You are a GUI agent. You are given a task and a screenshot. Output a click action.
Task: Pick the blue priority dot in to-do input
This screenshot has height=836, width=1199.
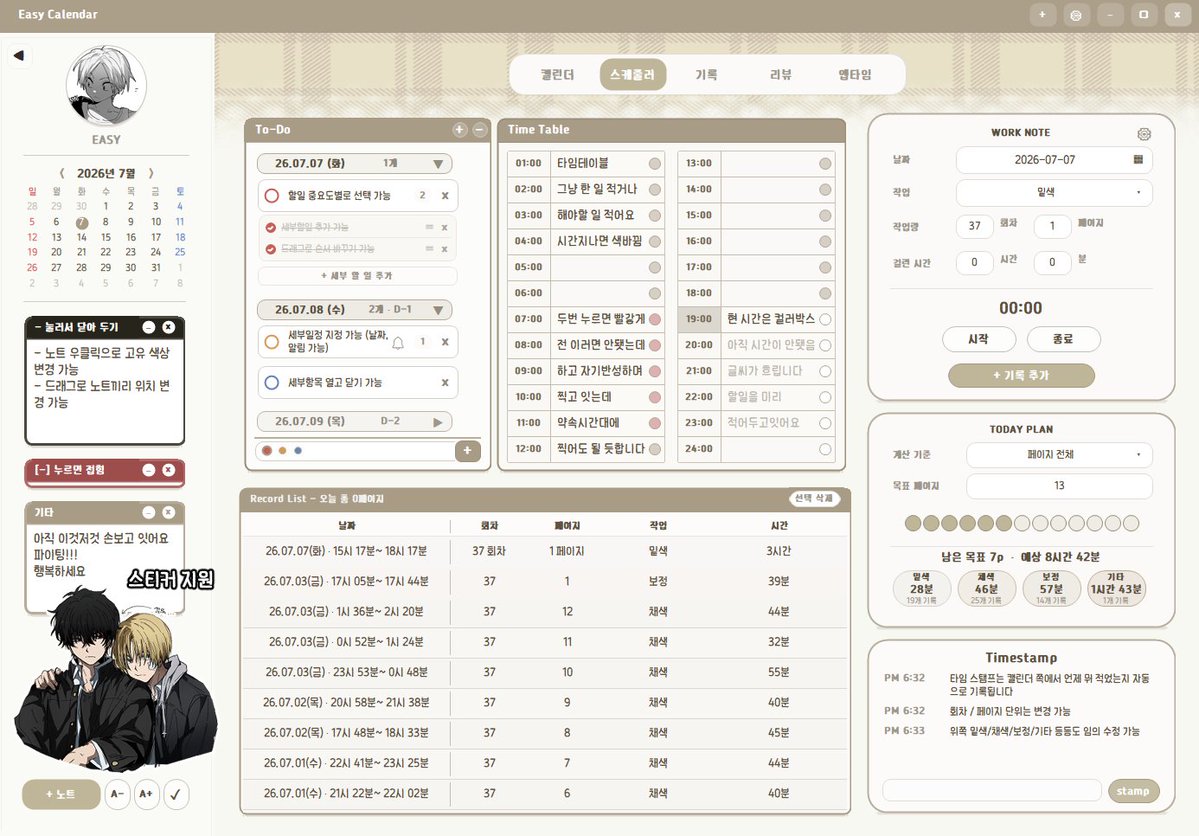point(298,451)
